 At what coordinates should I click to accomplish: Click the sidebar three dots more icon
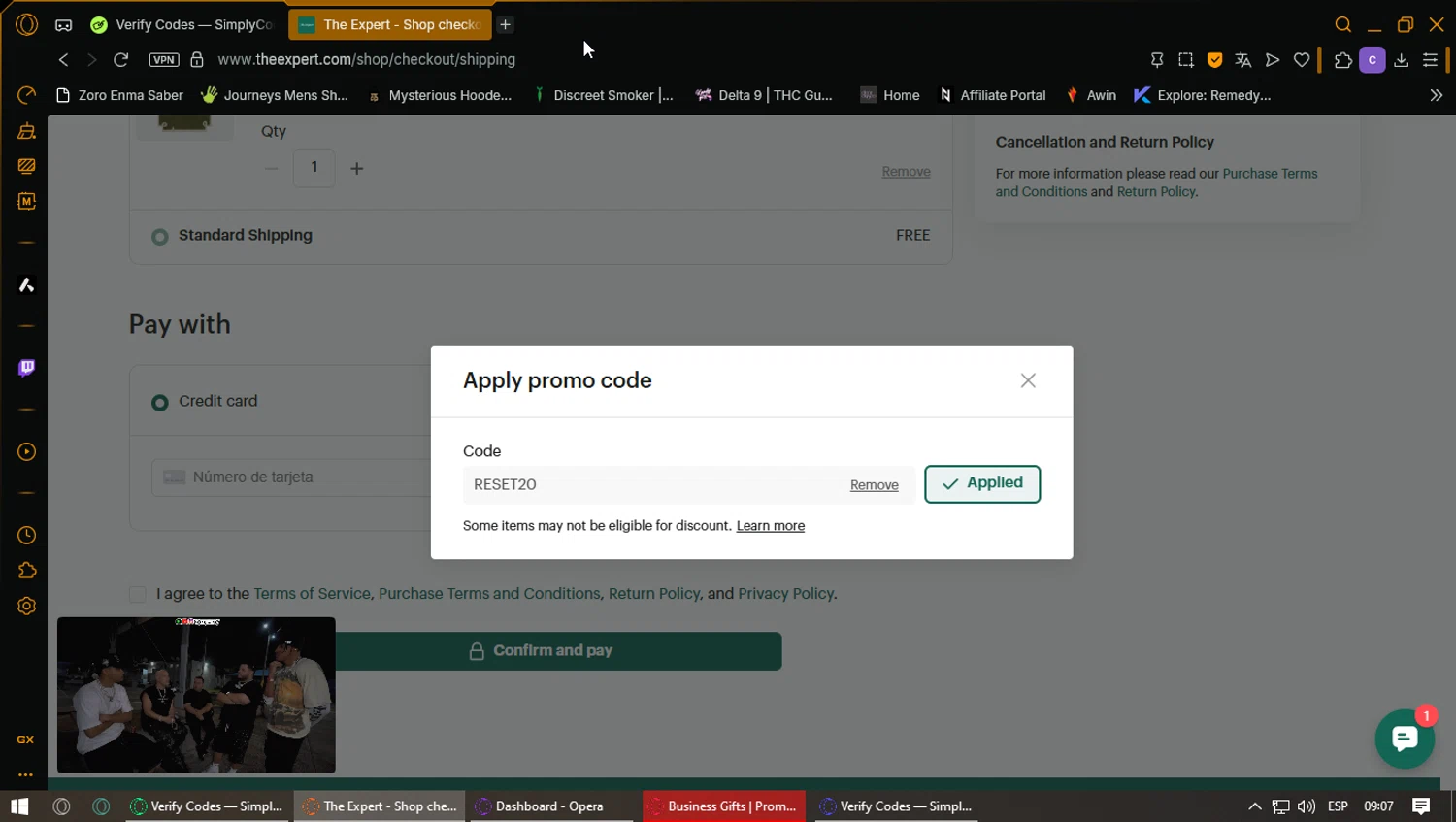(x=26, y=774)
